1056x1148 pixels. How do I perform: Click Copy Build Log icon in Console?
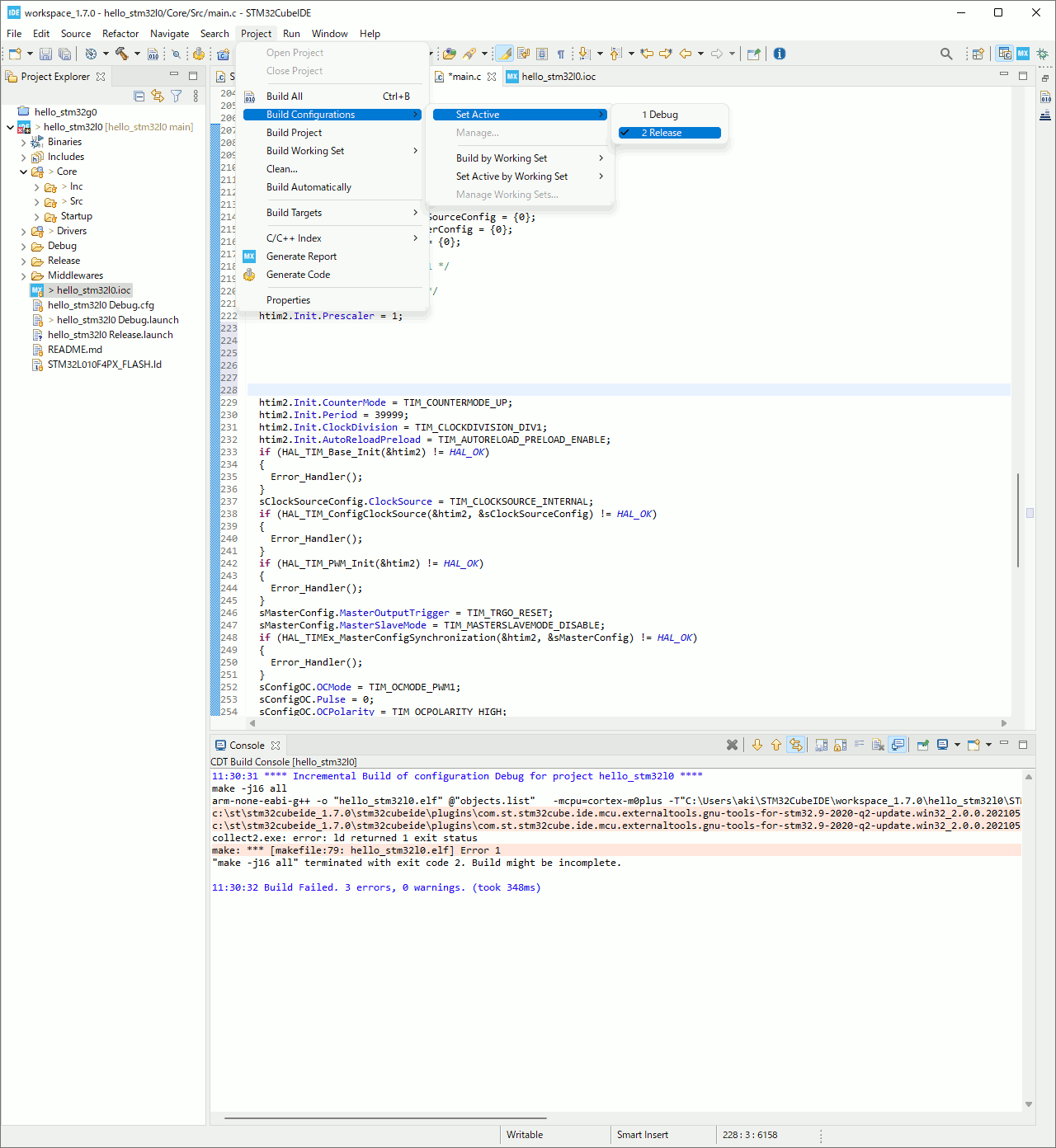(822, 745)
